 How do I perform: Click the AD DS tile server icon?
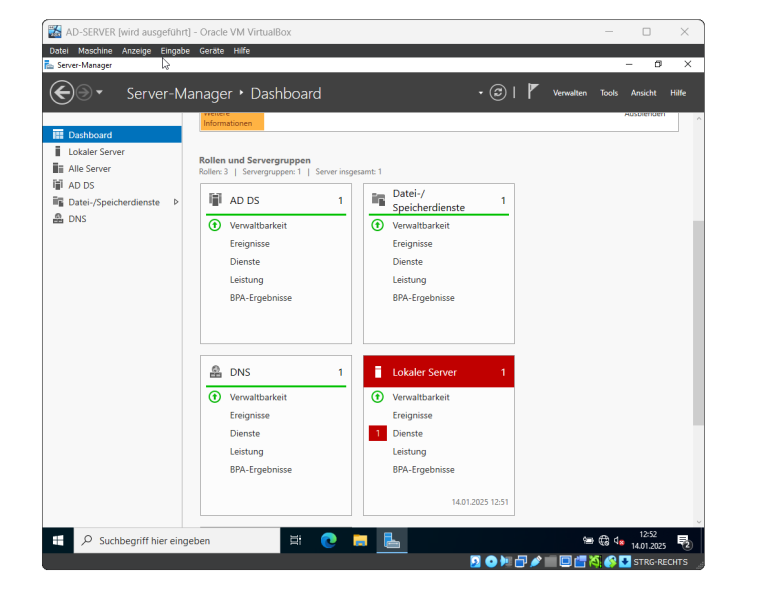click(215, 199)
